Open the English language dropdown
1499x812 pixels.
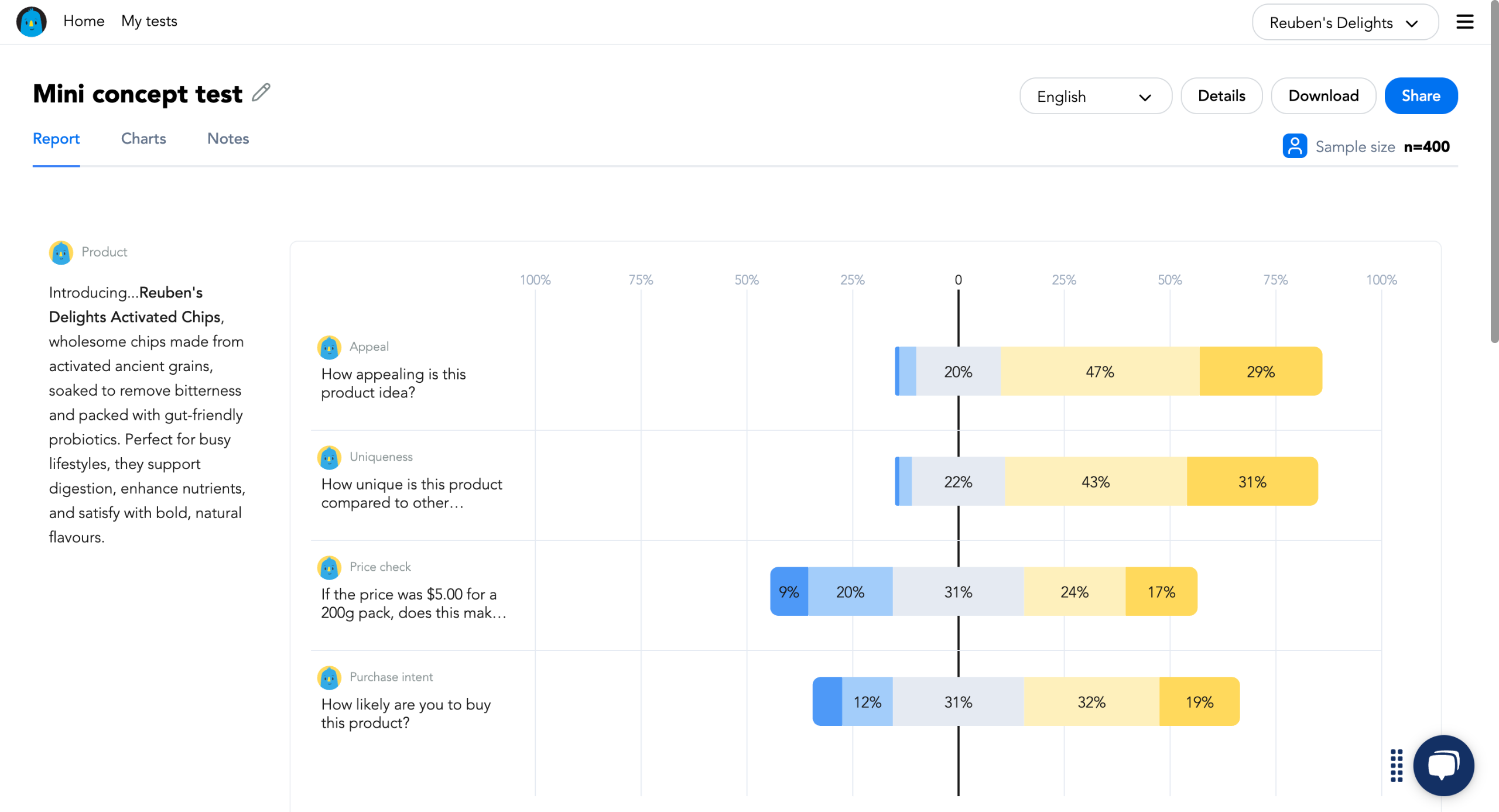pos(1095,96)
